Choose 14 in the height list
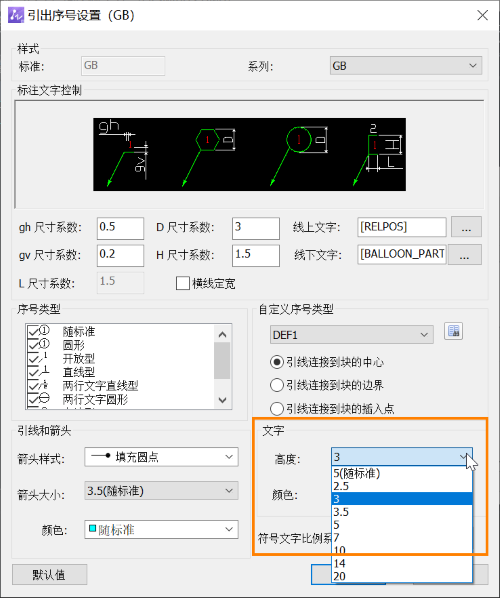Image resolution: width=500 pixels, height=598 pixels. (402, 563)
